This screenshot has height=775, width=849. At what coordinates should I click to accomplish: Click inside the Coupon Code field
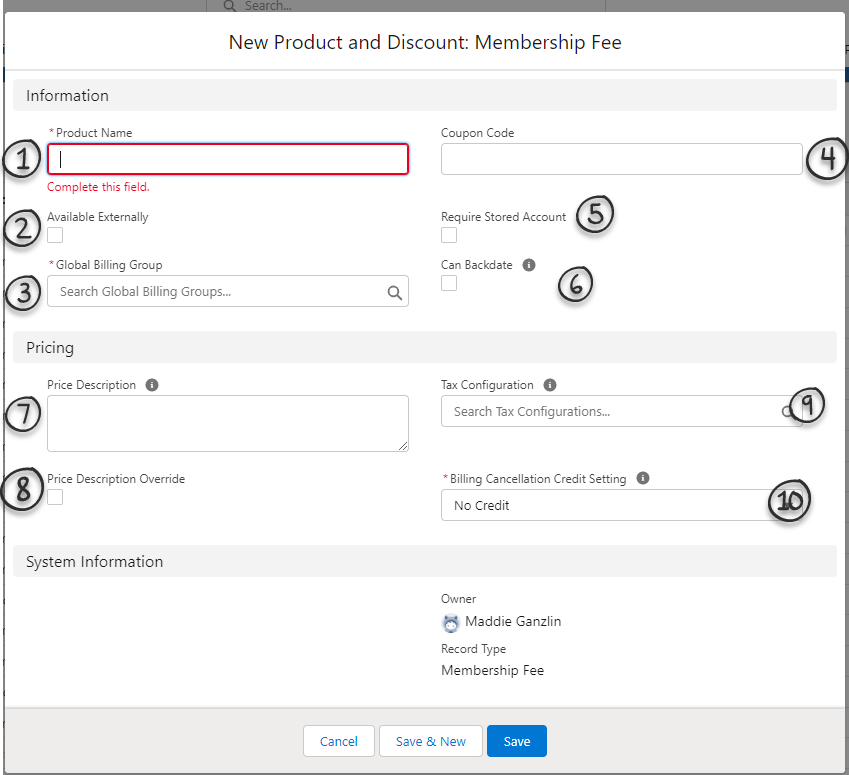pos(620,158)
